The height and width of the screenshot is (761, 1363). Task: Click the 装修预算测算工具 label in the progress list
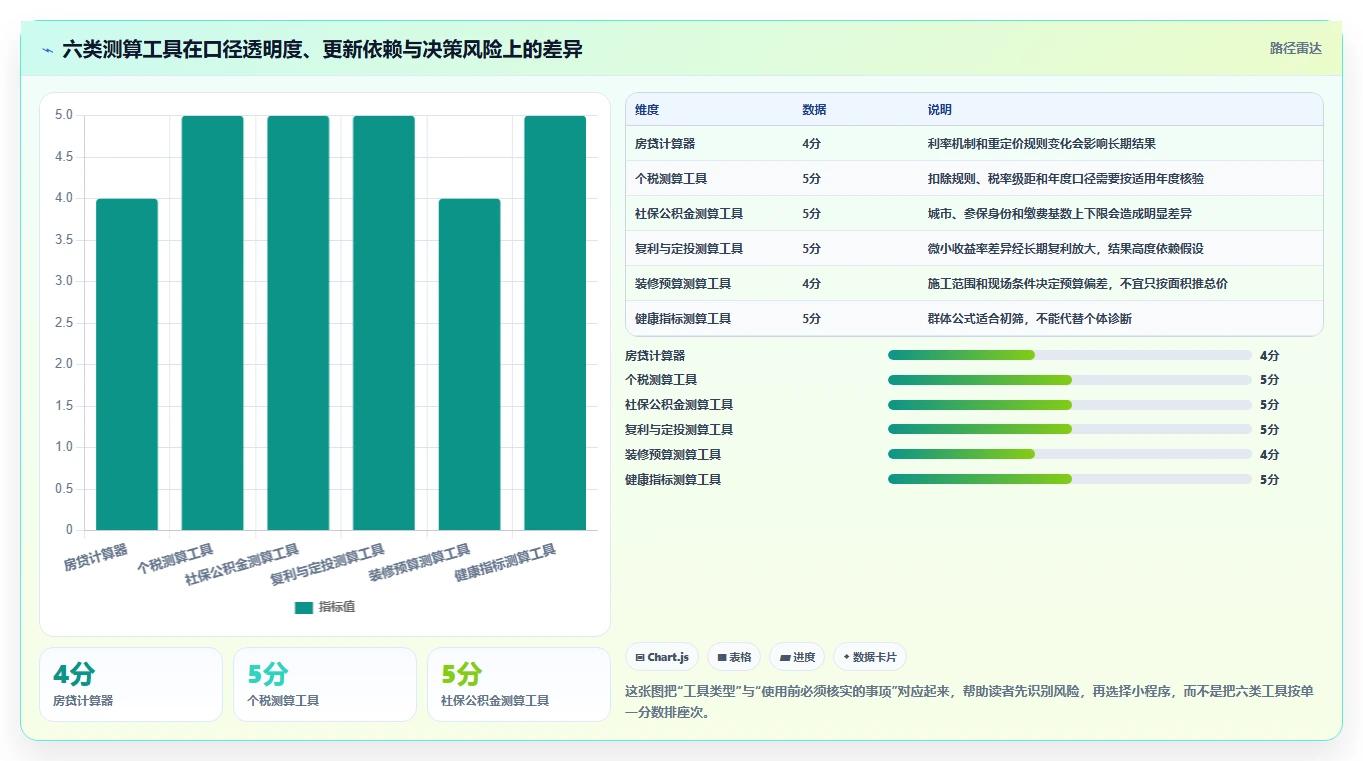pos(673,454)
